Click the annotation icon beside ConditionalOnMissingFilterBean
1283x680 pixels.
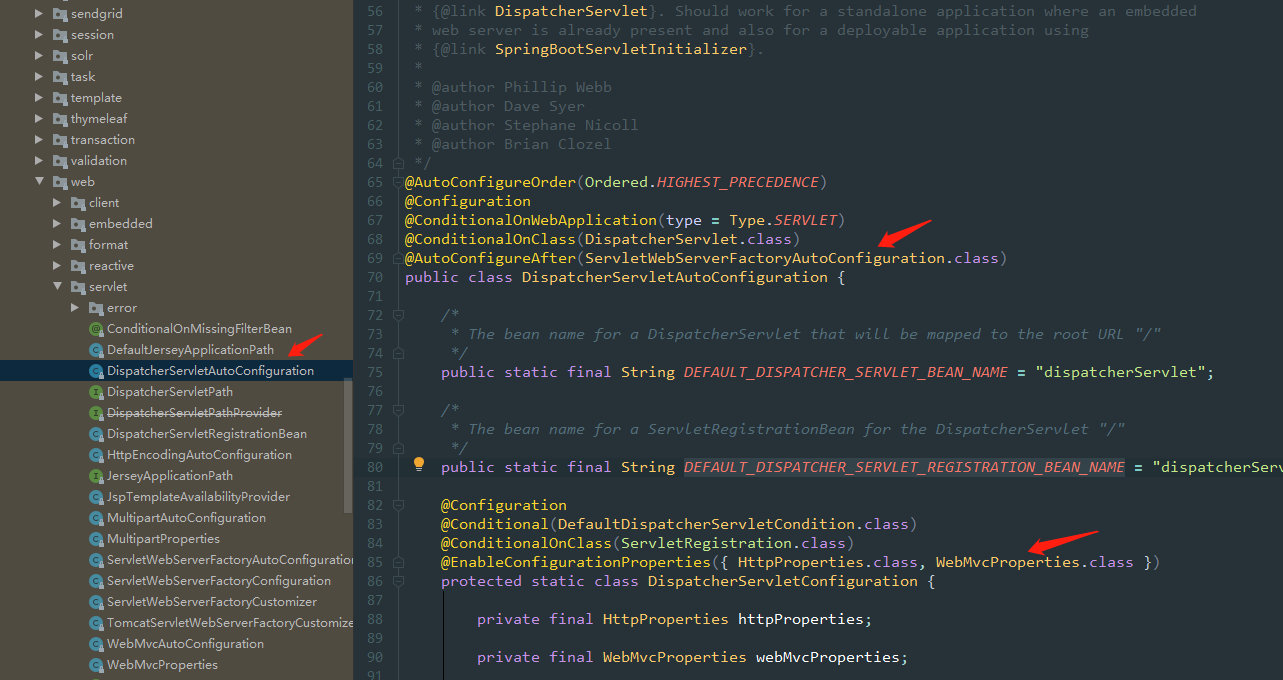[x=96, y=329]
